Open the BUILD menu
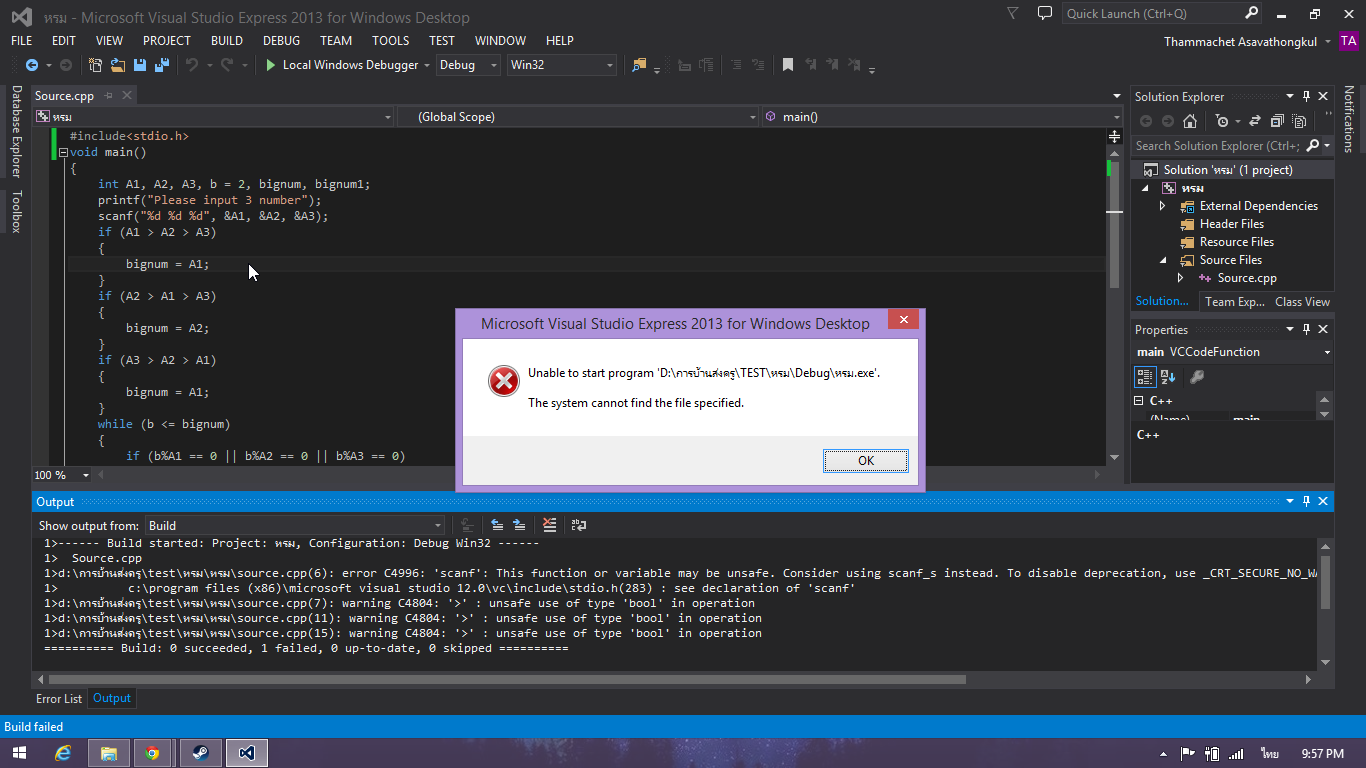 pos(227,41)
